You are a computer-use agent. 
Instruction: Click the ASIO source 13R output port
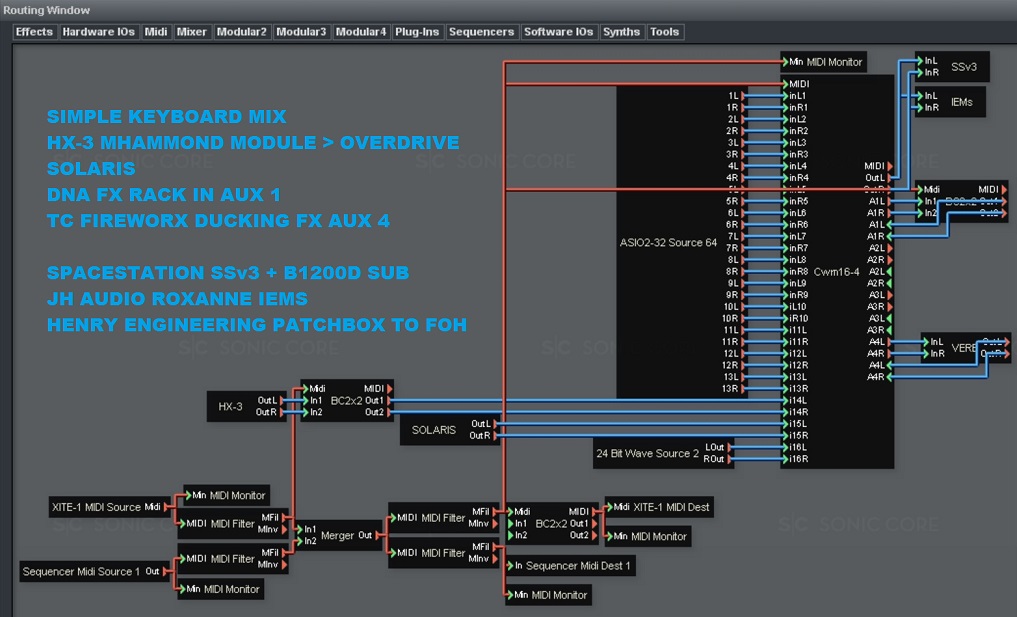click(743, 389)
